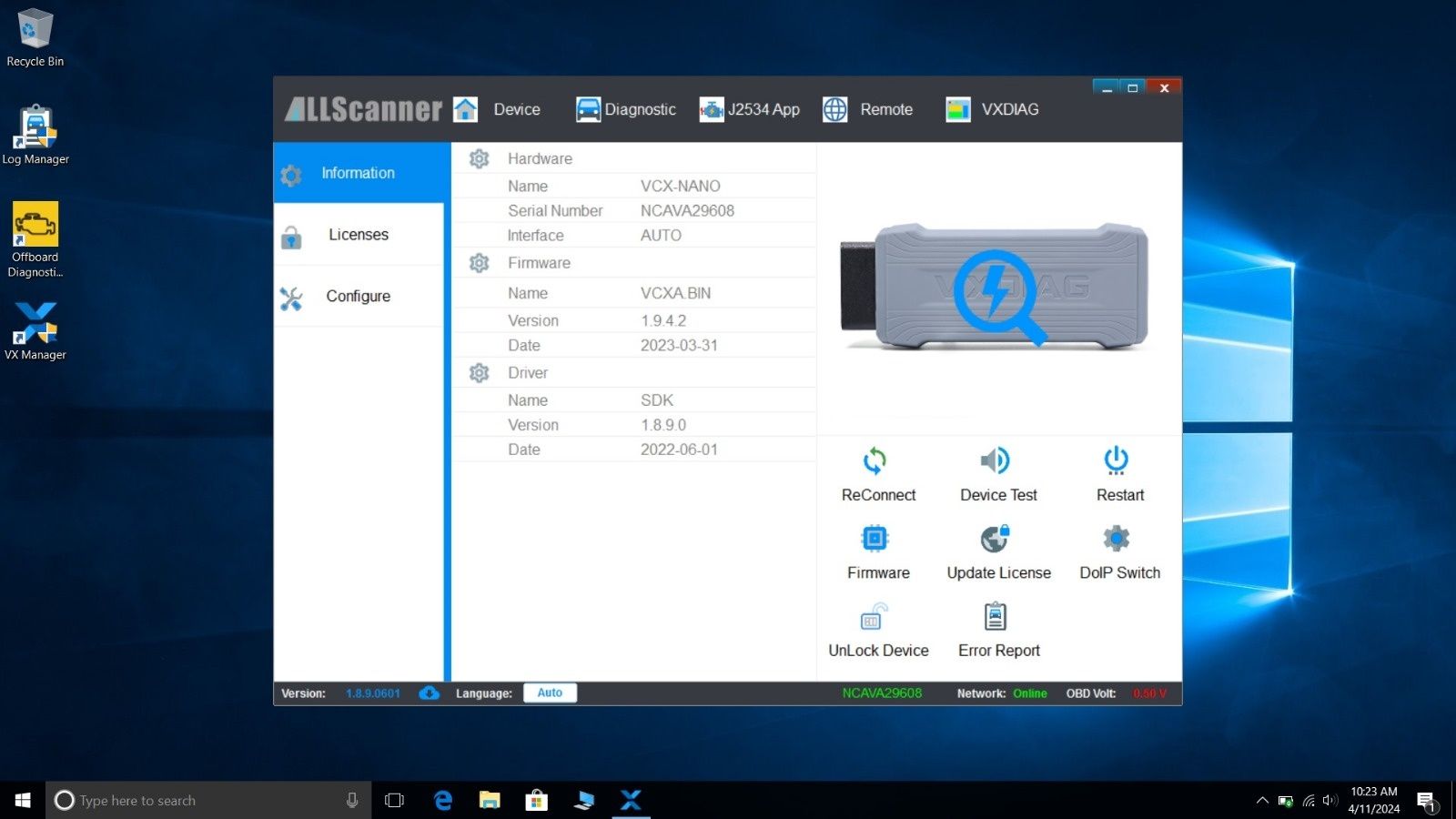Click the tools icon beside Configure
This screenshot has width=1456, height=819.
291,298
